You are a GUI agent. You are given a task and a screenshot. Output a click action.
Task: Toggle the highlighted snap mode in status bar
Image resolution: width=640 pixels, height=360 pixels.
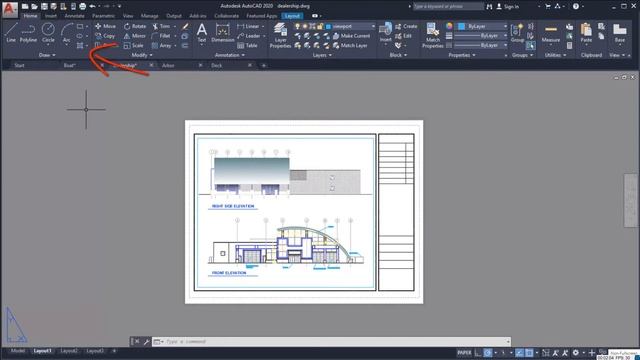point(488,353)
